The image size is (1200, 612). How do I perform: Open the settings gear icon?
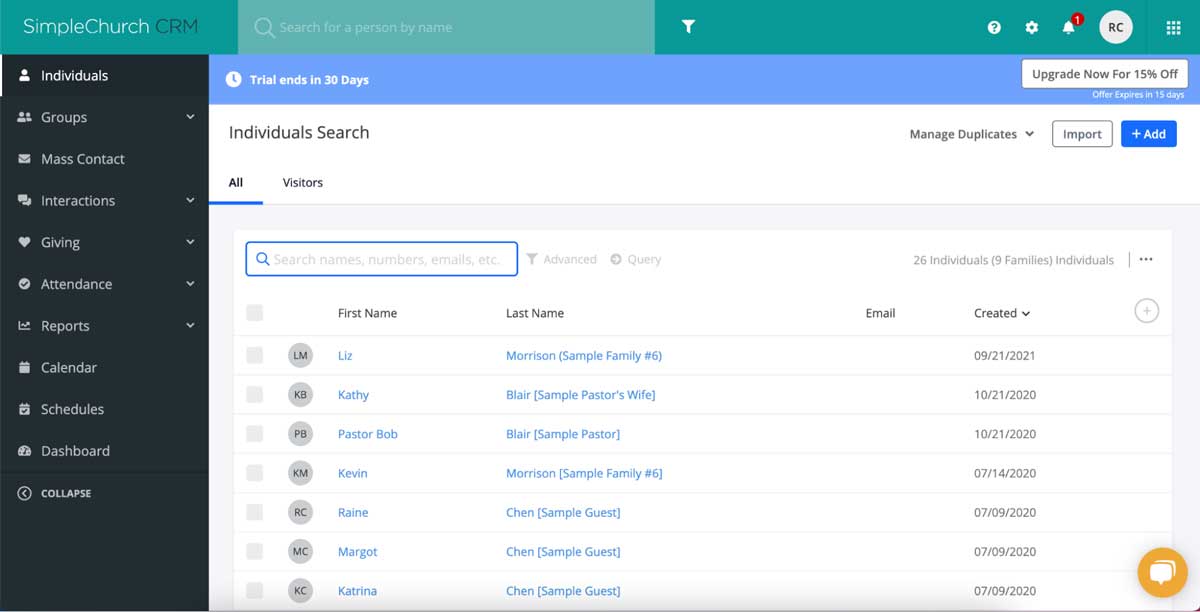pyautogui.click(x=1031, y=27)
